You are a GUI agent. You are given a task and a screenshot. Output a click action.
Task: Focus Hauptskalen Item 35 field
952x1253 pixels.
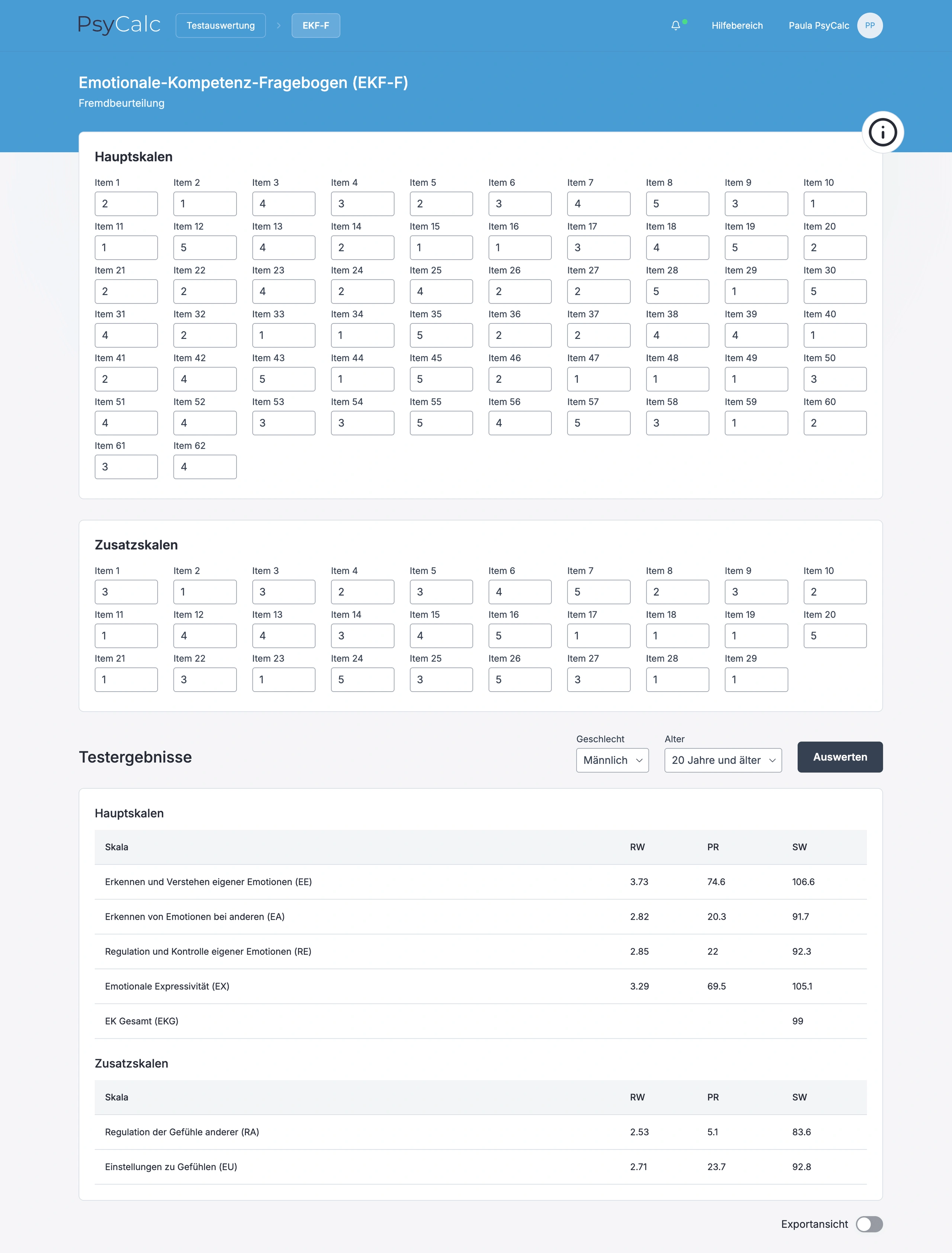(441, 335)
